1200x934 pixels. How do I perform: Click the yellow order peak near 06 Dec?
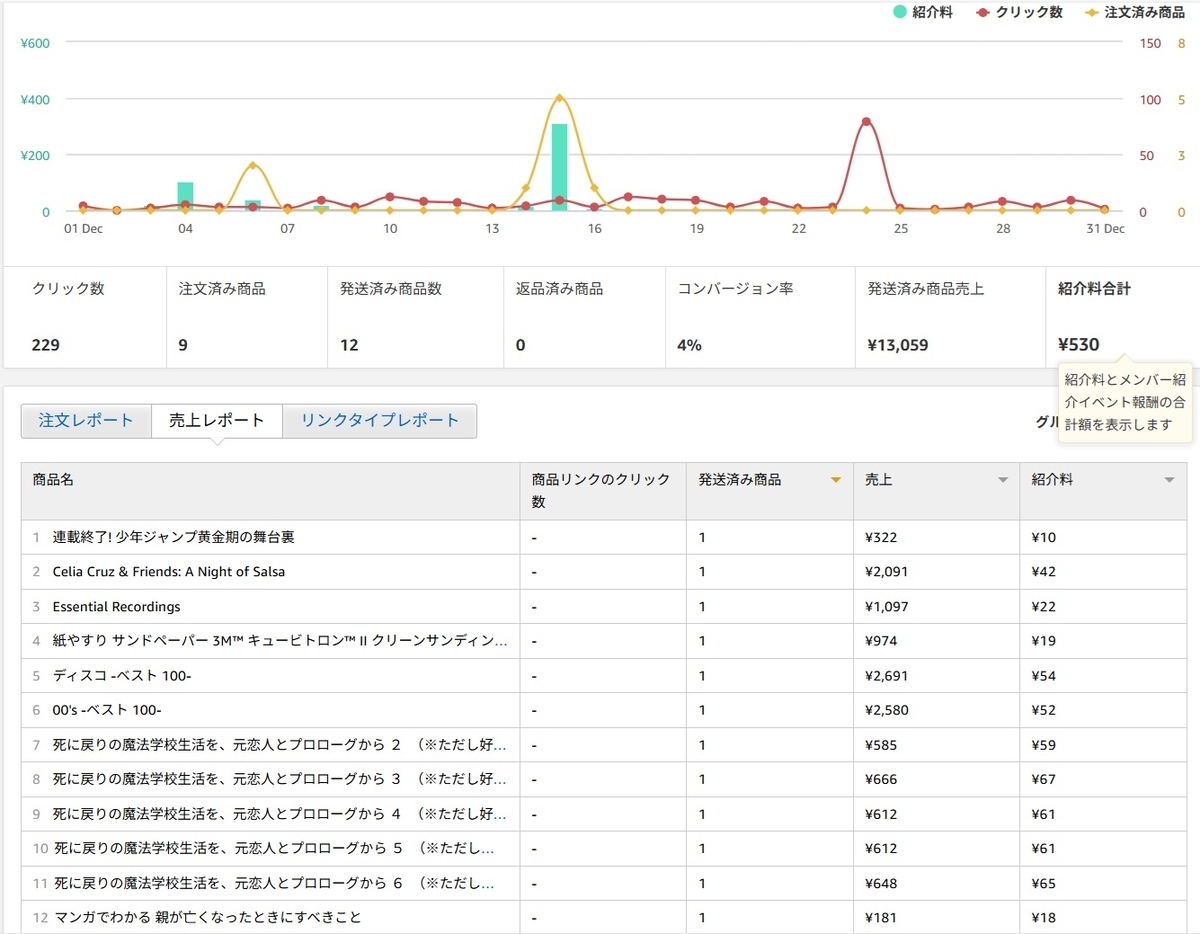click(x=253, y=166)
